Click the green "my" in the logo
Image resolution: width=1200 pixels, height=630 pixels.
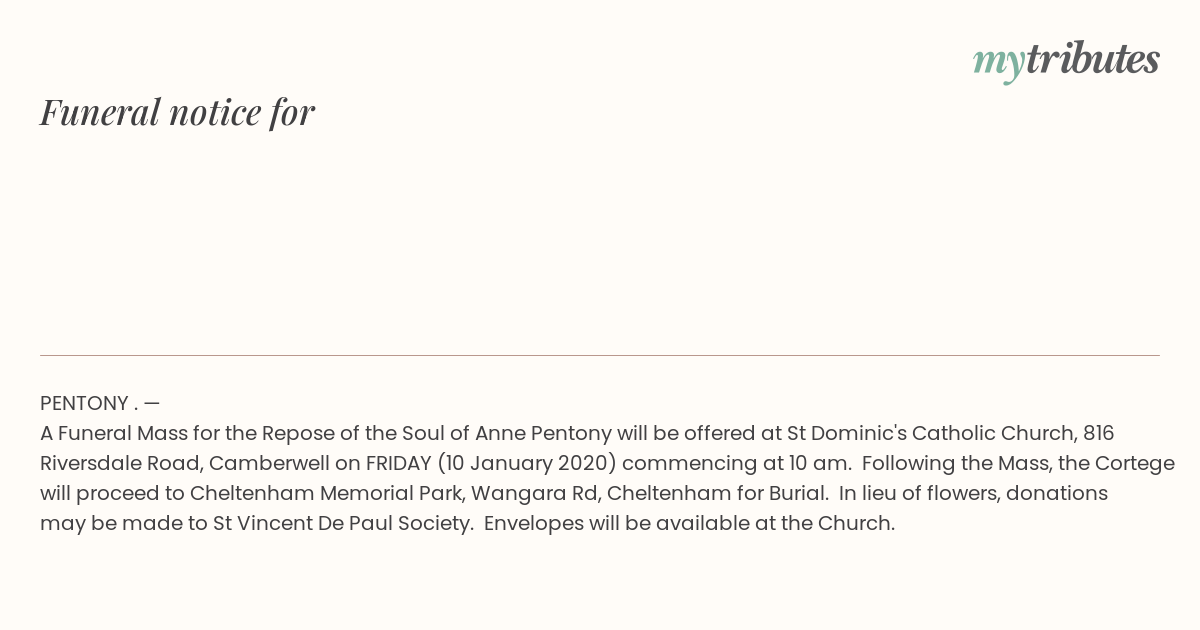click(999, 64)
